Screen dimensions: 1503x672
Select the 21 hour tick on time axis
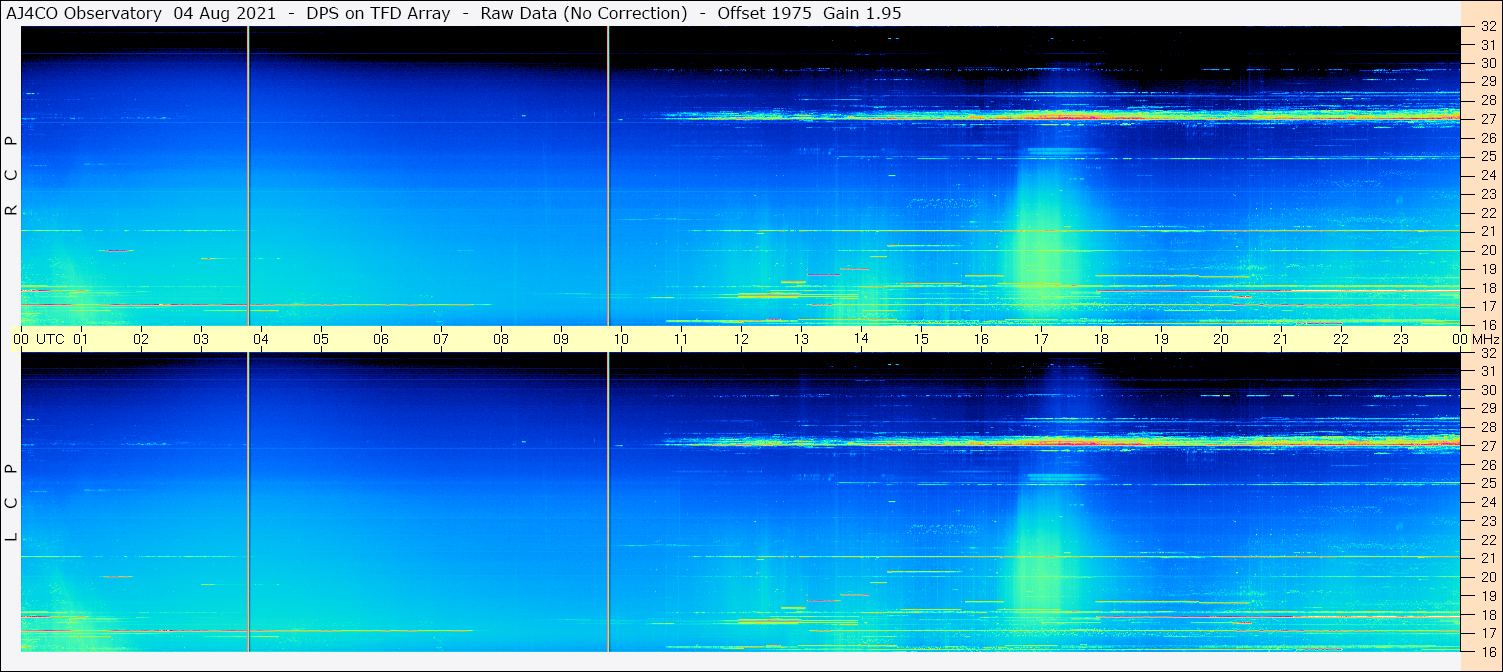[1281, 339]
